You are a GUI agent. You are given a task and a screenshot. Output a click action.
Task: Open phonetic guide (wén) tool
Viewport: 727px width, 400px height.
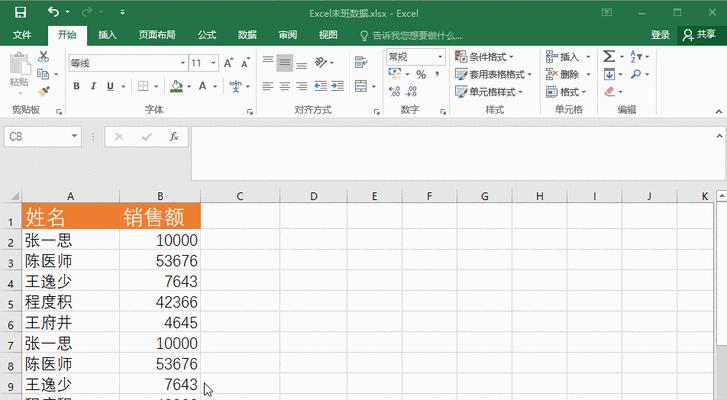236,86
